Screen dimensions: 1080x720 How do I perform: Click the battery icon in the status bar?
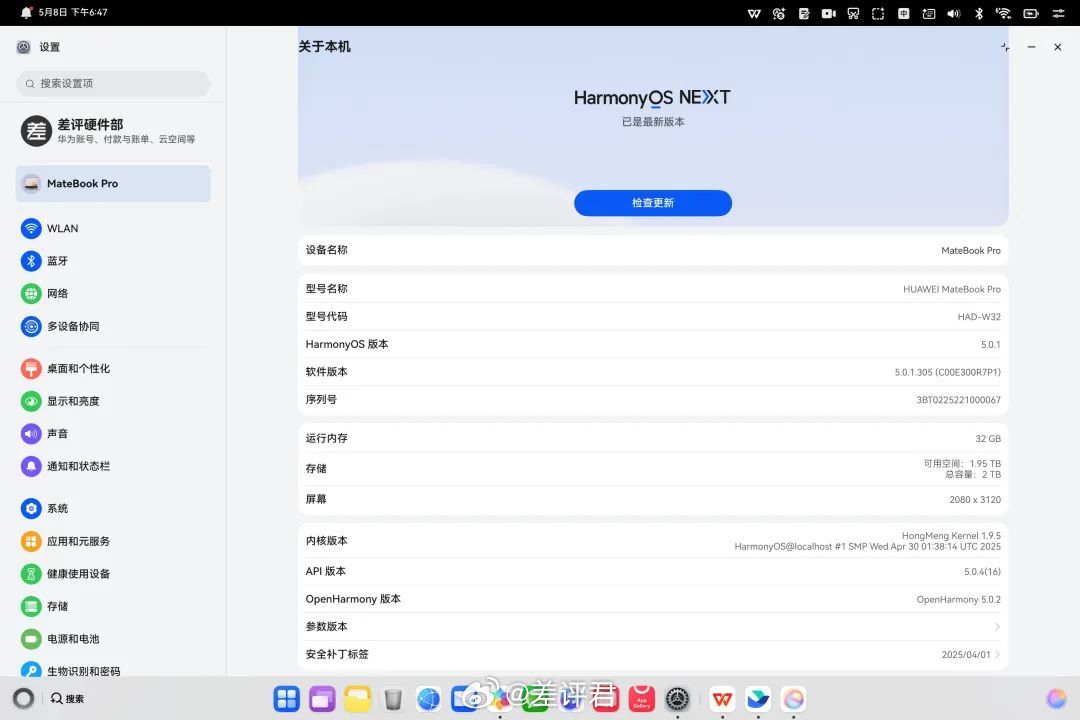click(x=1030, y=13)
